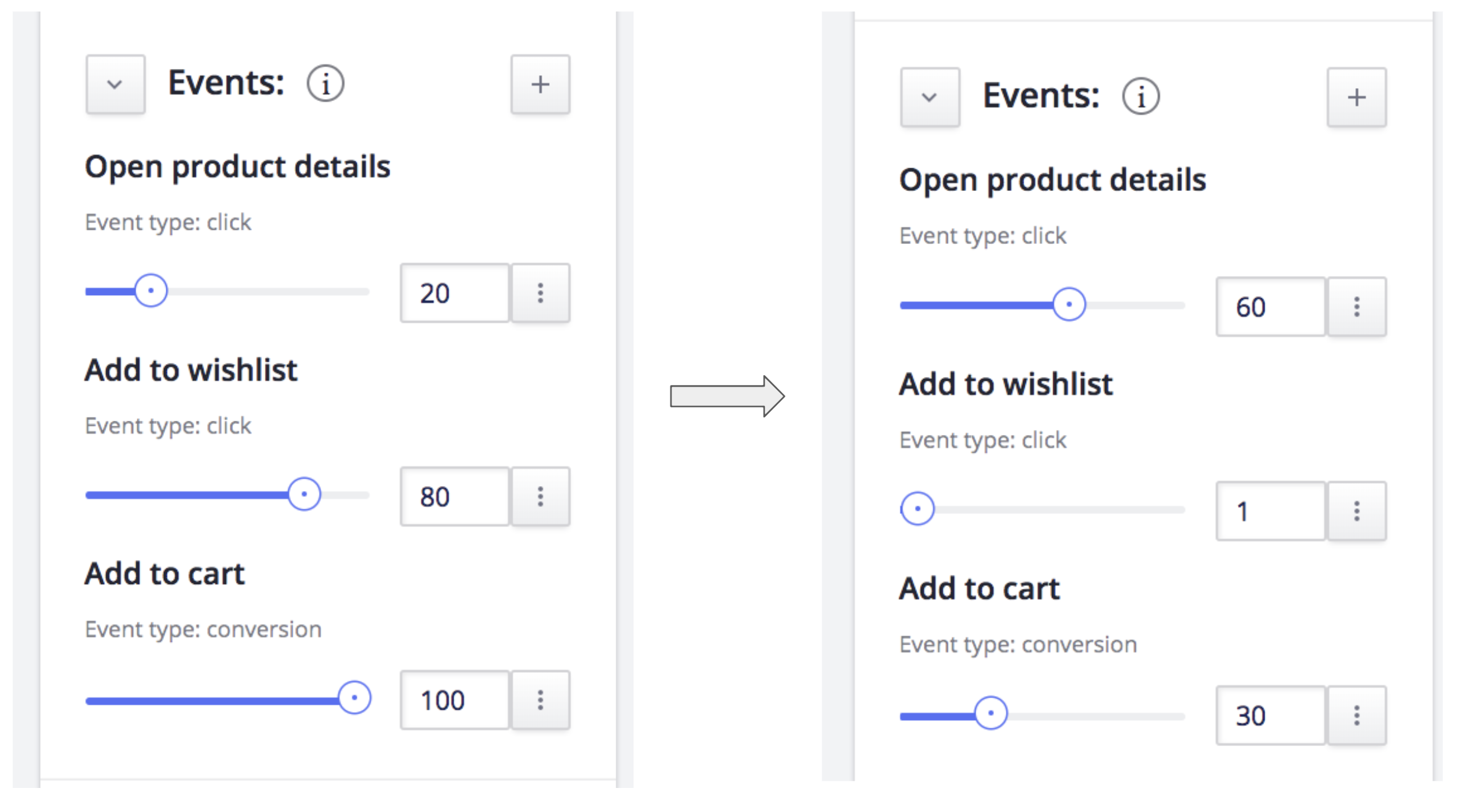Click 'Event type: click' under left Open product details
This screenshot has width=1463, height=812.
(168, 222)
